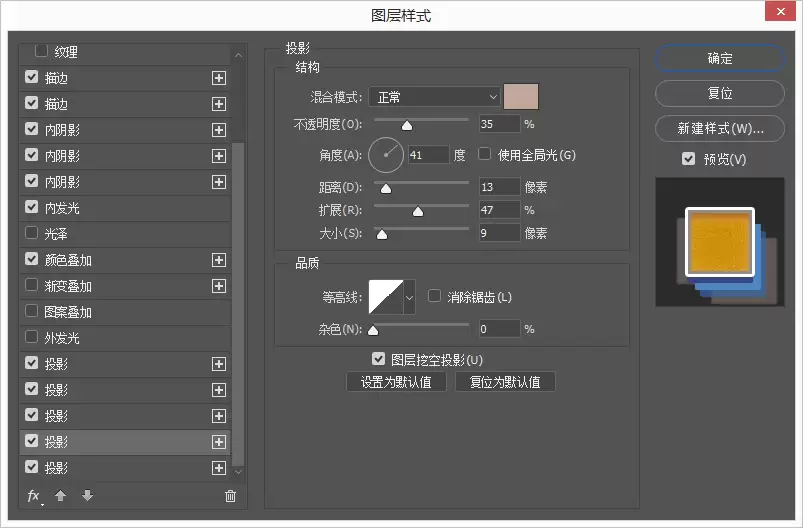Image resolution: width=803 pixels, height=528 pixels.
Task: Uncheck 图层挖空投影 checkbox
Action: pos(378,359)
